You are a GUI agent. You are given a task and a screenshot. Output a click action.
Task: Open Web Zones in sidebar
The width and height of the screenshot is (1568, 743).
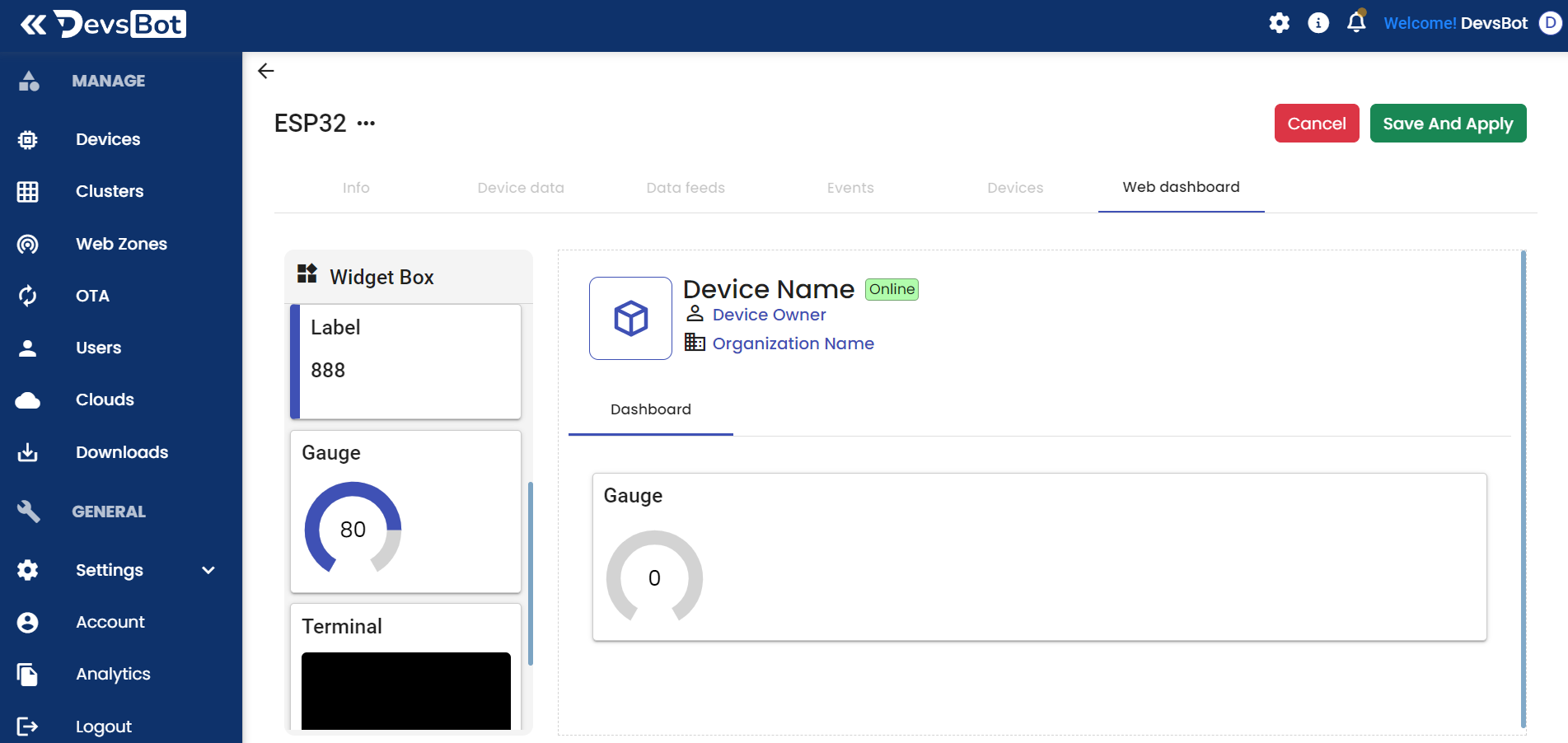[x=121, y=244]
